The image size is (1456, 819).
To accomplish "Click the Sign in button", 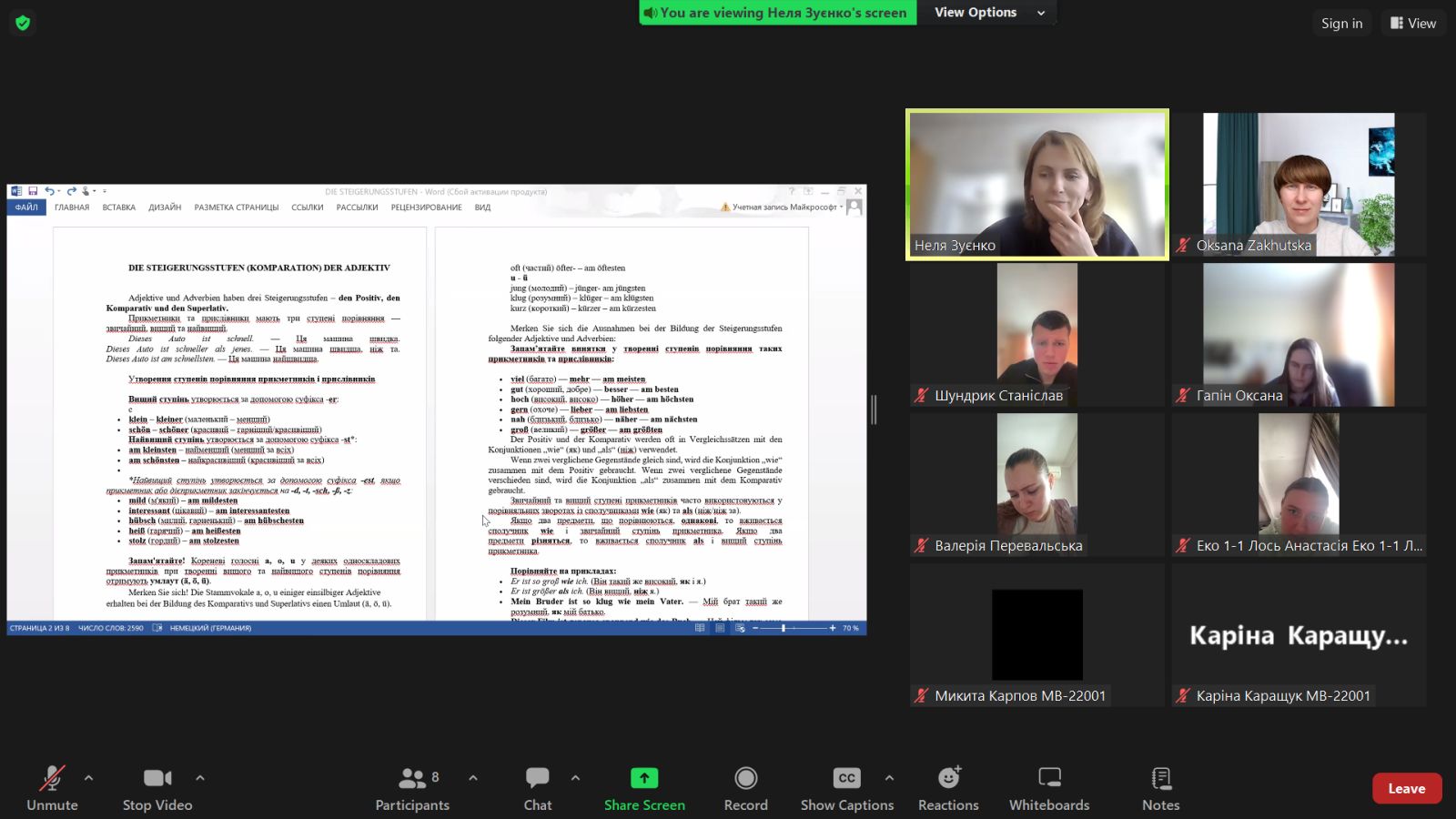I will (1342, 23).
